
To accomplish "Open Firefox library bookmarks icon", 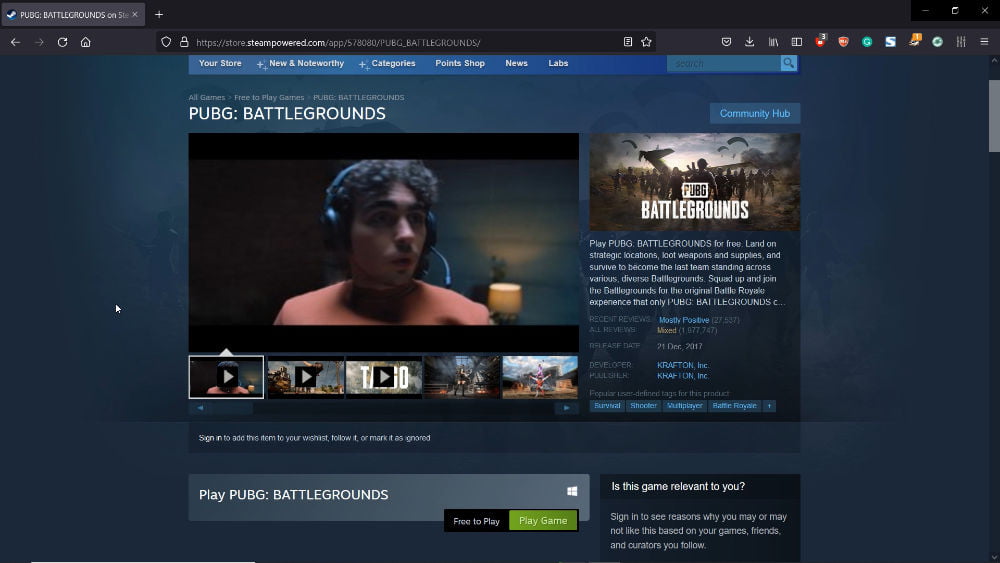I will (x=774, y=42).
